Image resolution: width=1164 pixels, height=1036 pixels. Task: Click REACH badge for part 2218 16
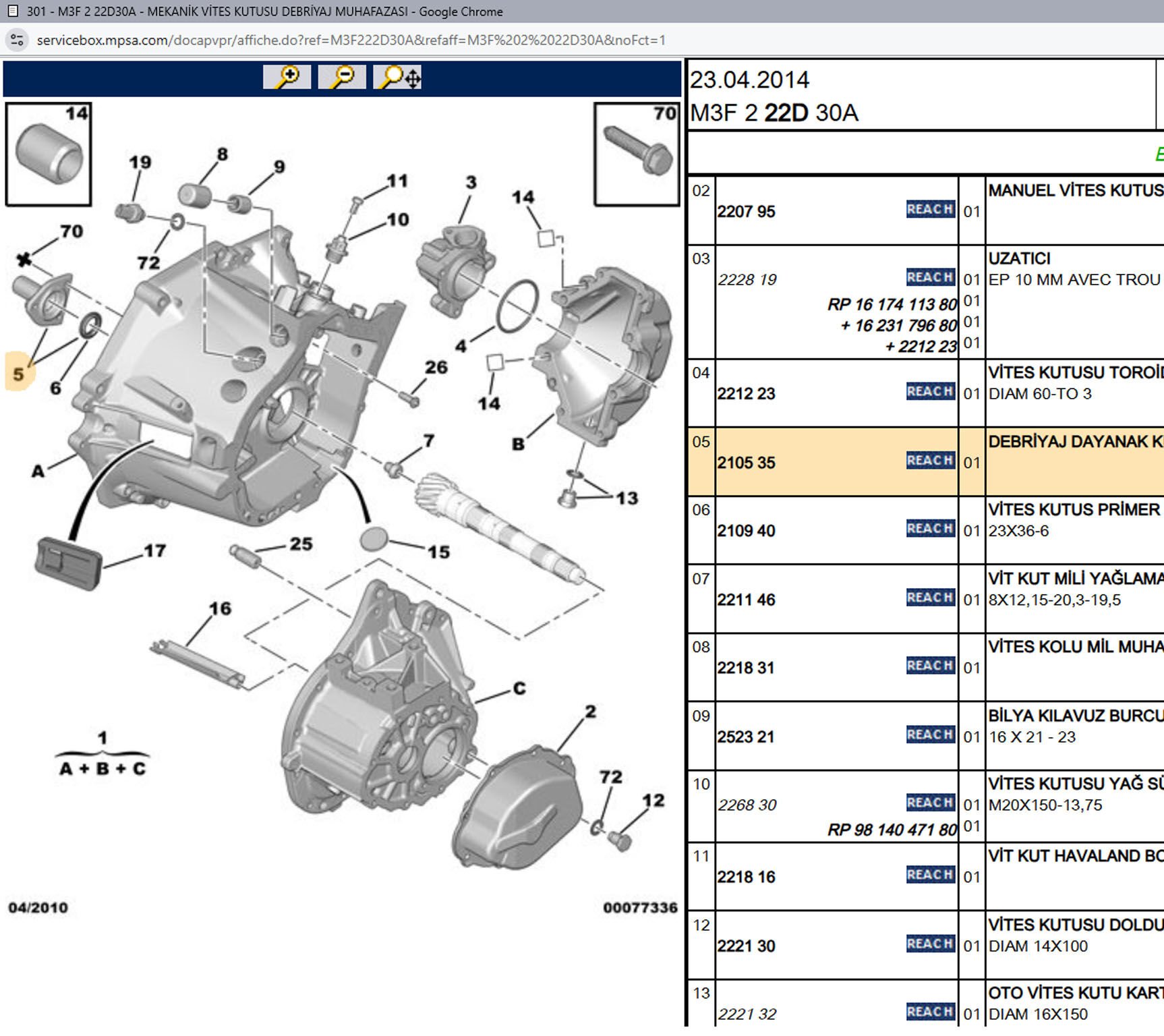(930, 875)
